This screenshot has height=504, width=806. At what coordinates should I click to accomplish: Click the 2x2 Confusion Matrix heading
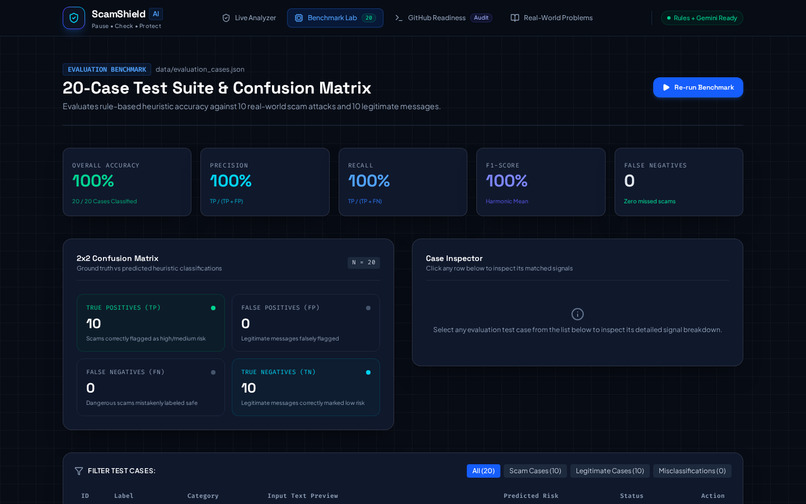click(117, 258)
